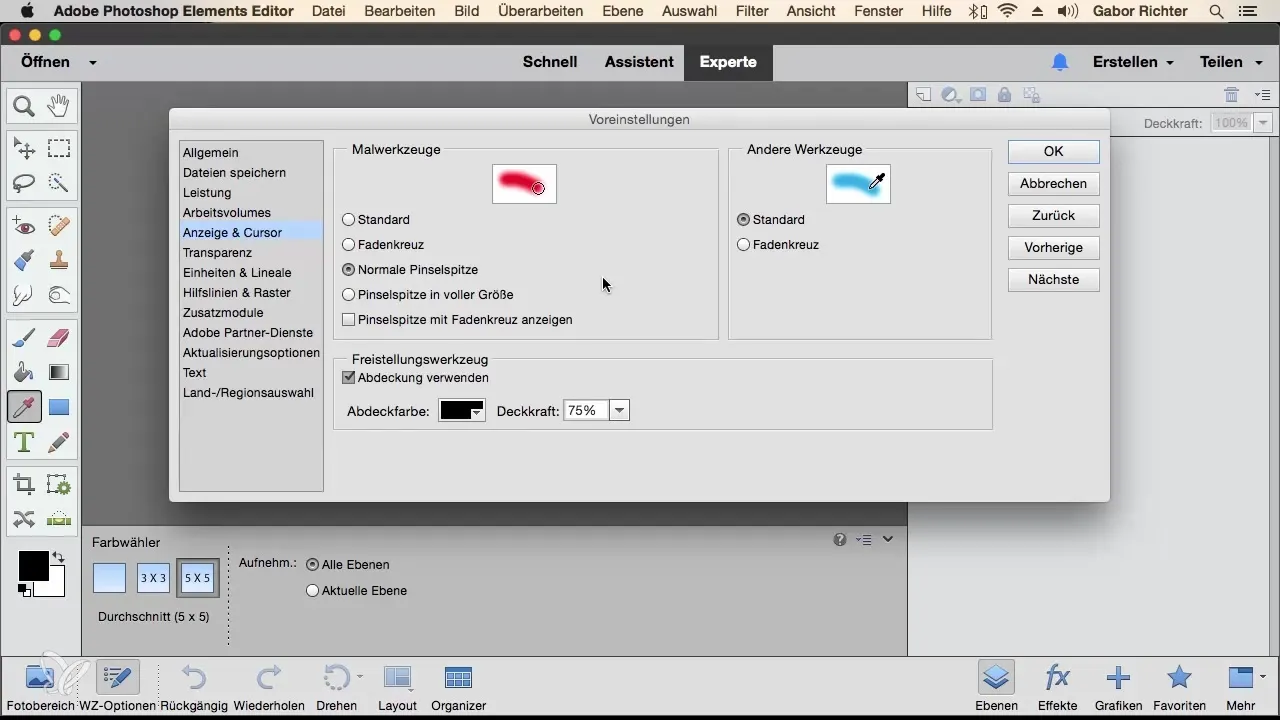Click the Rückgängig undo button
The width and height of the screenshot is (1280, 720).
194,687
